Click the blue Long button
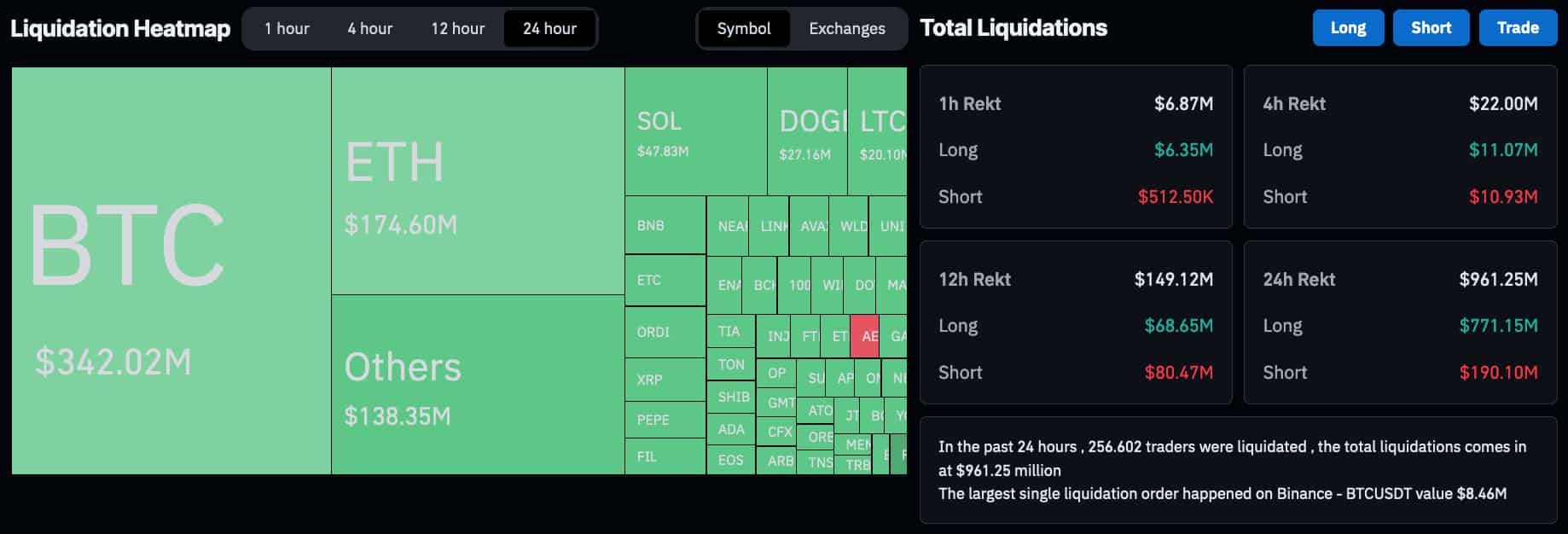This screenshot has width=1568, height=534. pyautogui.click(x=1348, y=27)
